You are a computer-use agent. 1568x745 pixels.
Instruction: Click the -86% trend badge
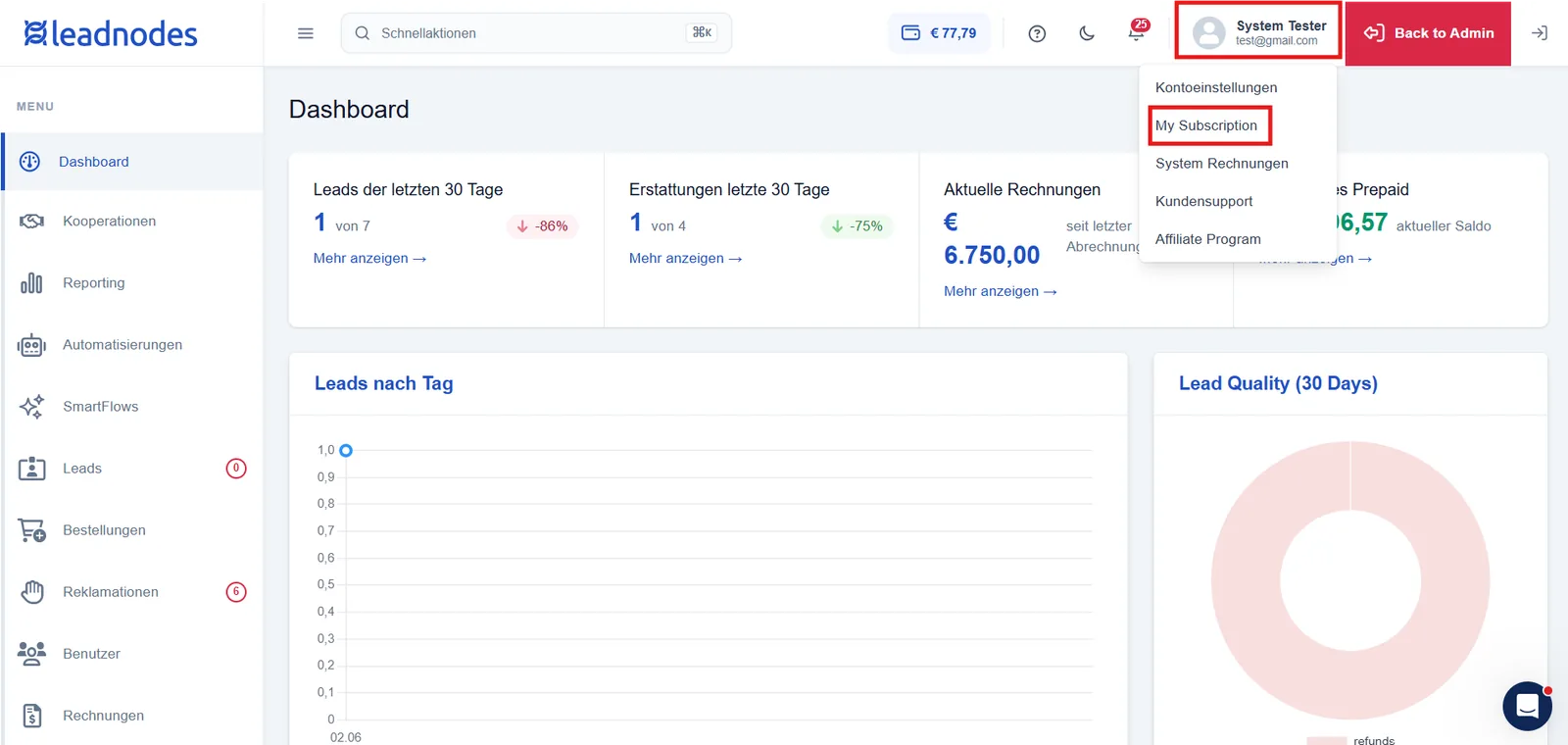[x=542, y=226]
